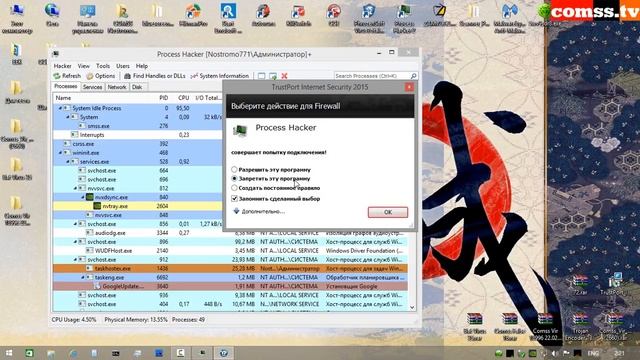Select the WUDFHost.exe process row
This screenshot has width=640, height=360.
(230, 251)
